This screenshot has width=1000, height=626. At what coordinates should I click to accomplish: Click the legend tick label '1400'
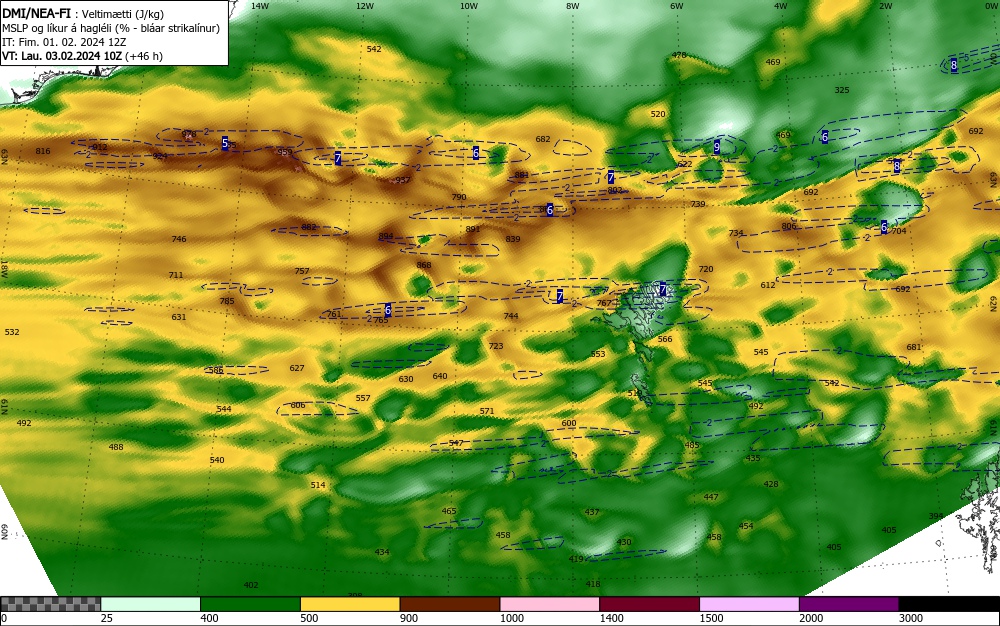coord(612,618)
